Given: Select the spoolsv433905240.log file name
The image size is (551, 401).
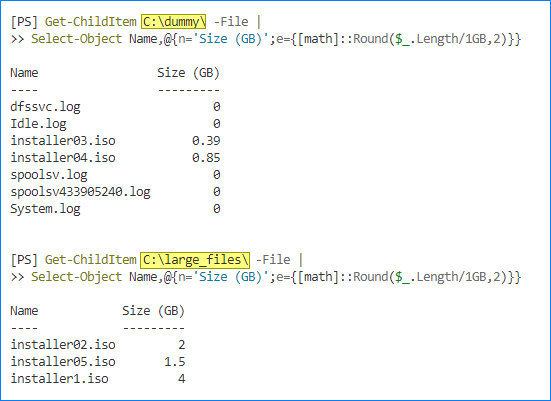Looking at the screenshot, I should pyautogui.click(x=80, y=192).
